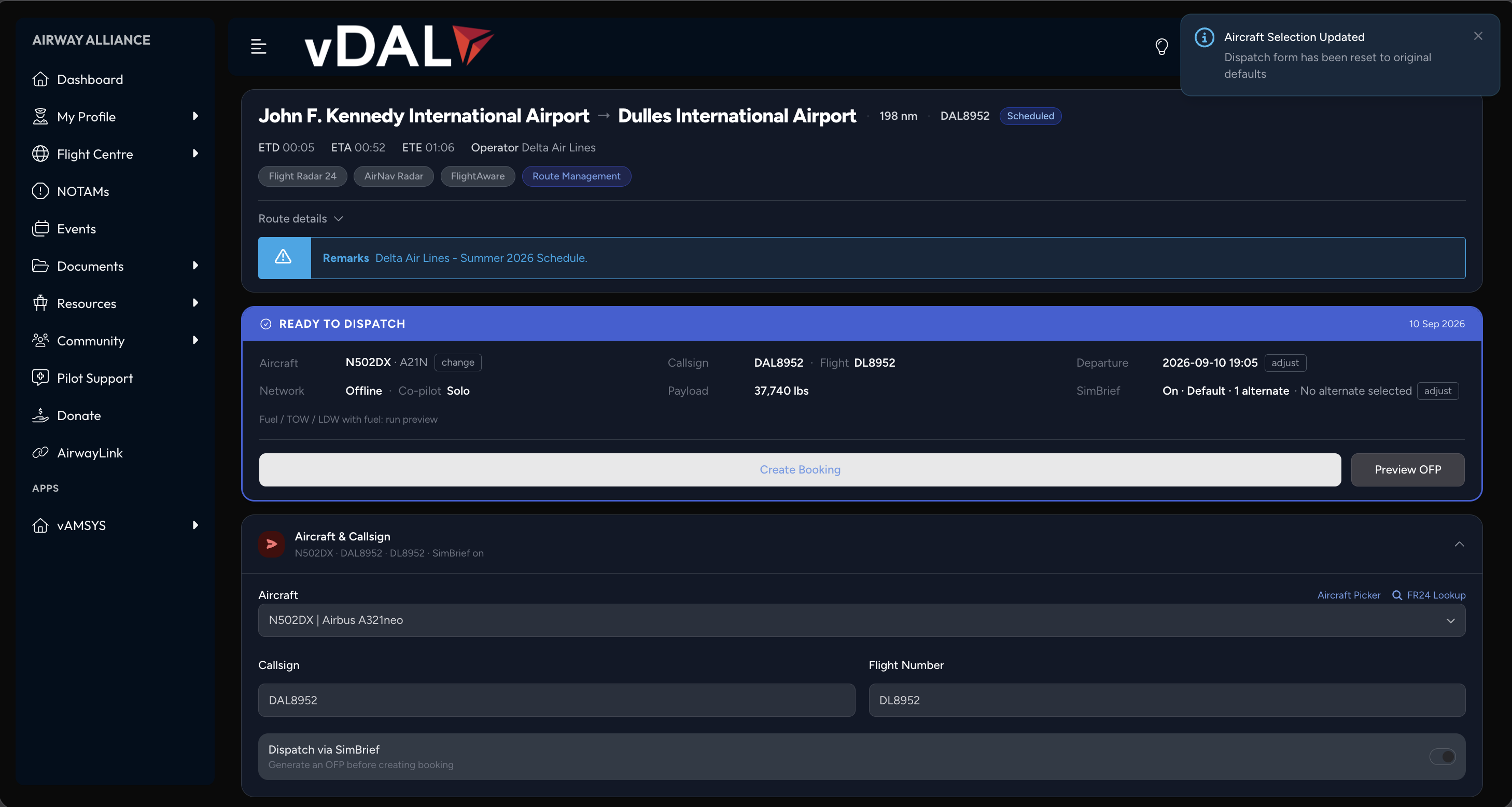Viewport: 1512px width, 807px height.
Task: Expand the Resources submenu arrow
Action: pos(195,303)
